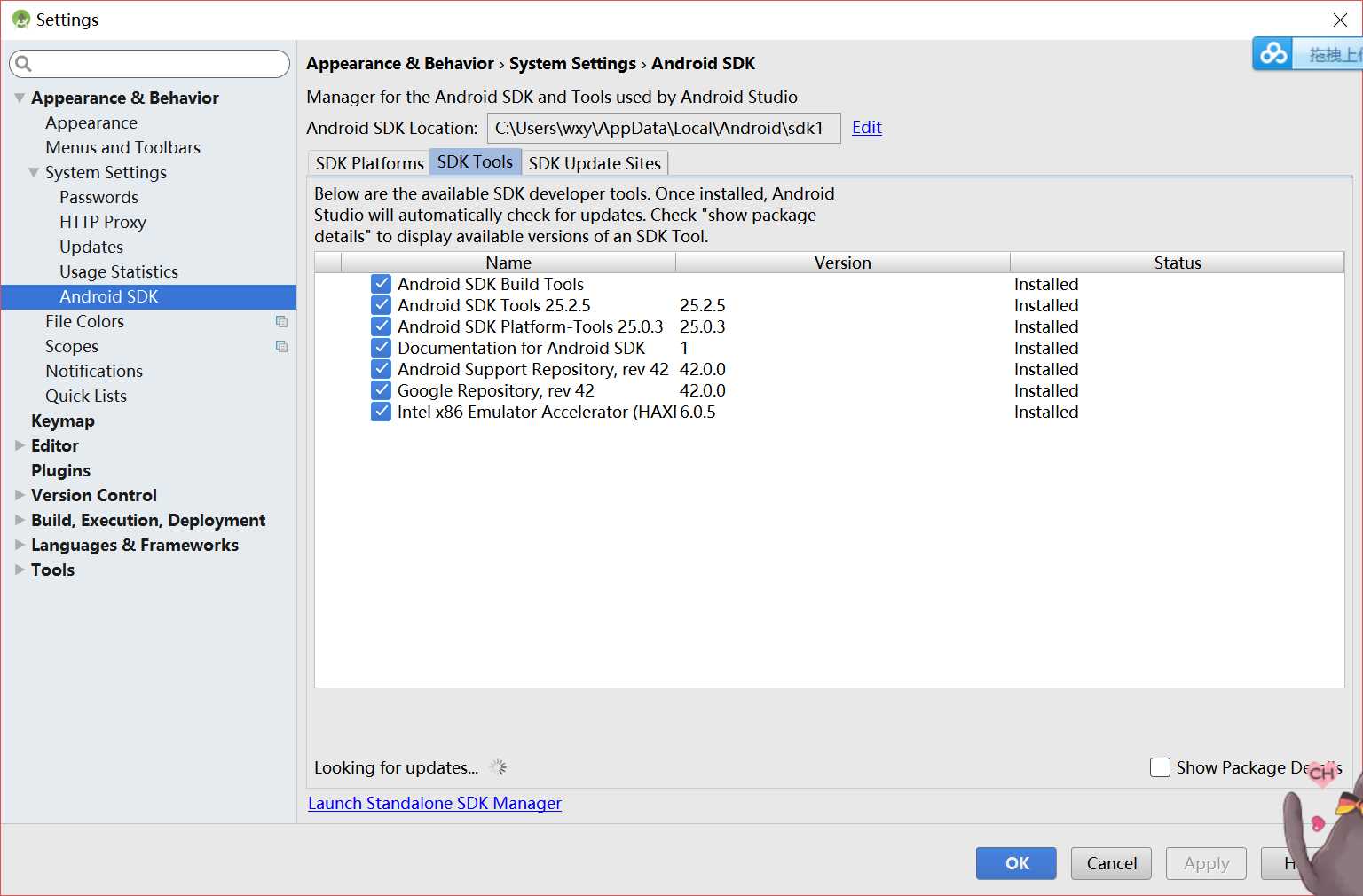Expand the Editor settings node
This screenshot has height=896, width=1363.
point(20,445)
